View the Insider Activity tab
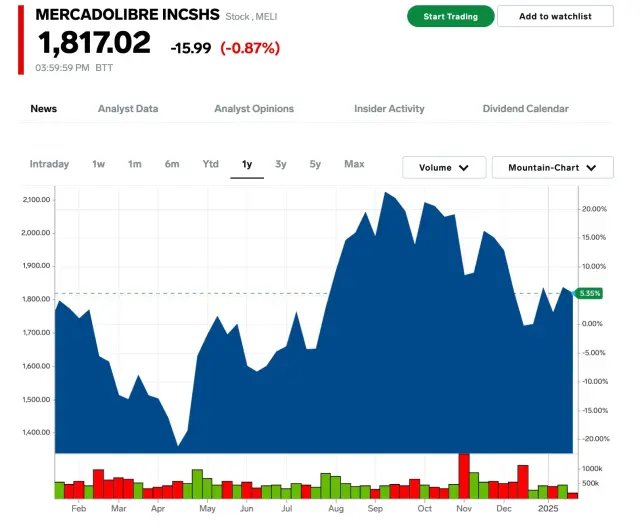Image resolution: width=640 pixels, height=530 pixels. [x=389, y=109]
